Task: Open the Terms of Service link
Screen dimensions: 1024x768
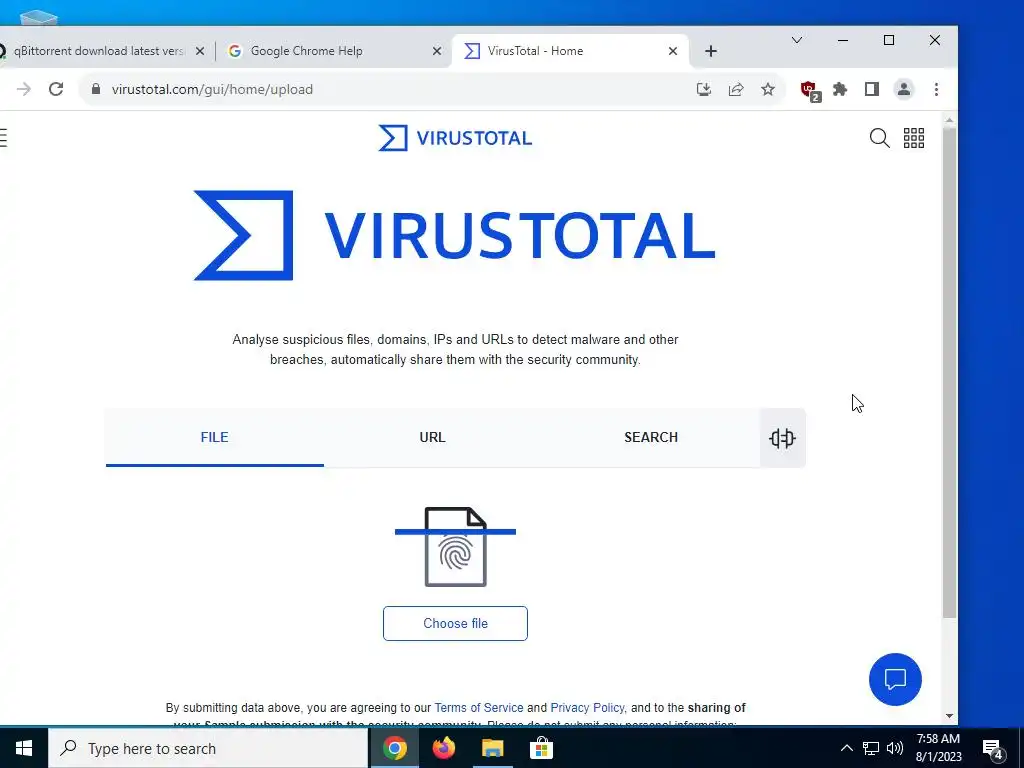Action: coord(479,708)
